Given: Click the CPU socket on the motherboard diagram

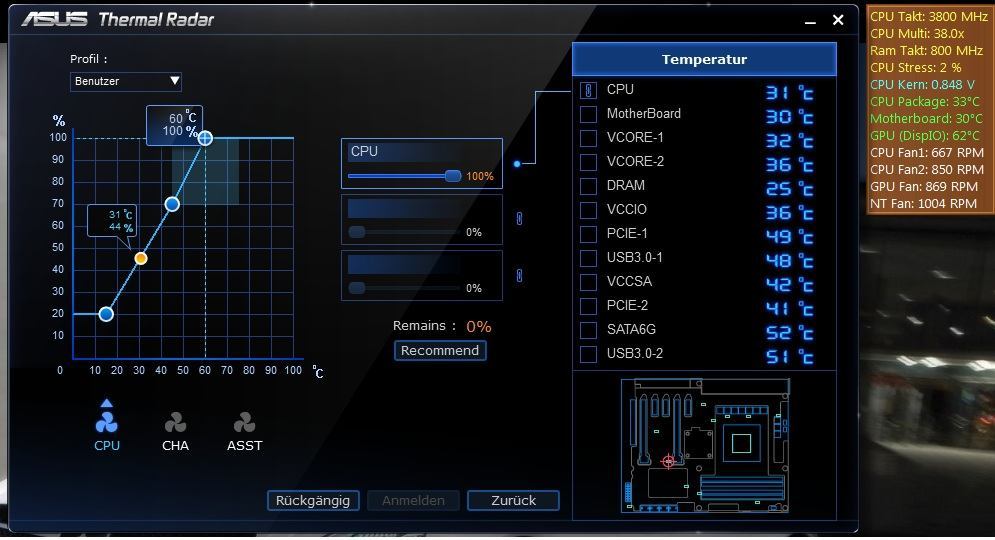Looking at the screenshot, I should (x=741, y=442).
